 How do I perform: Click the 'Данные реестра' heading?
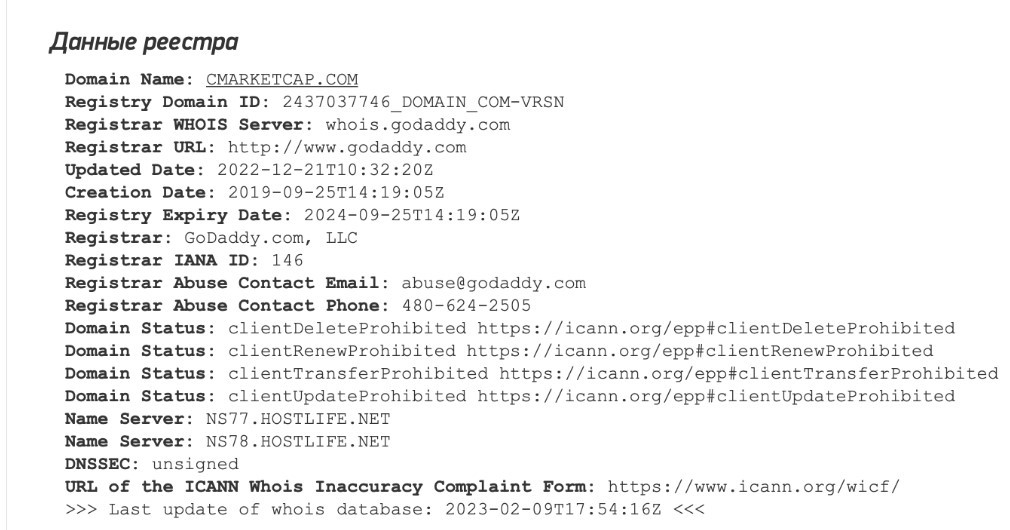[x=144, y=42]
